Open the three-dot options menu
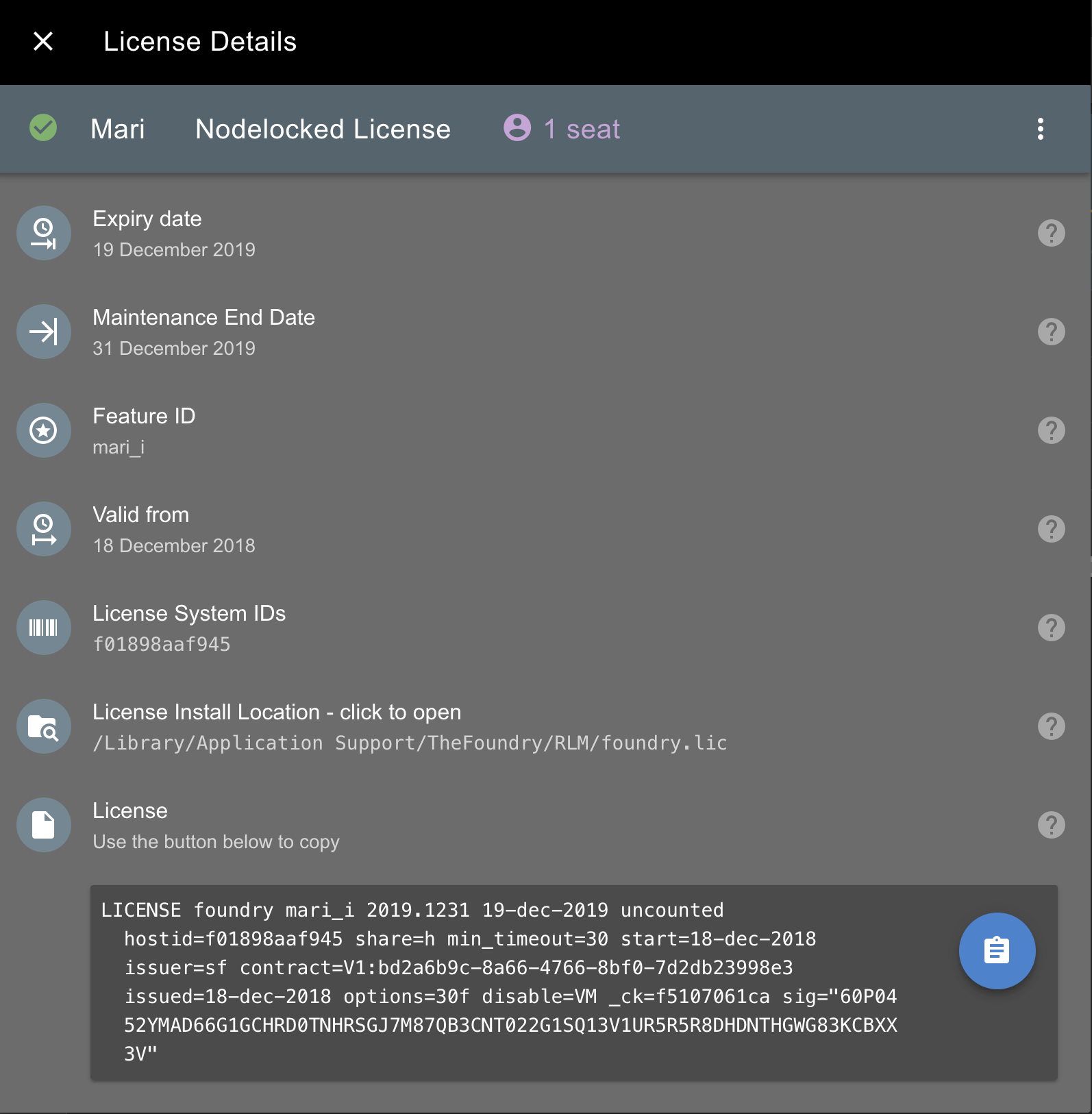The image size is (1092, 1114). tap(1040, 129)
